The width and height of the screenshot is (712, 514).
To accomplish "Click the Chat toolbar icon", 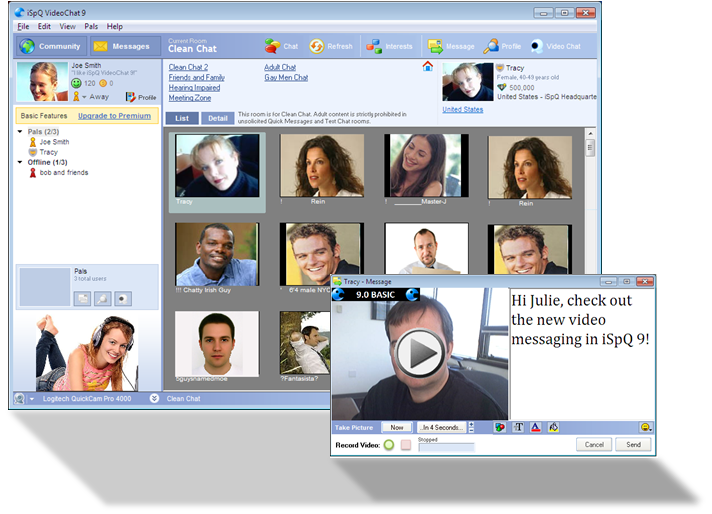I will click(281, 46).
